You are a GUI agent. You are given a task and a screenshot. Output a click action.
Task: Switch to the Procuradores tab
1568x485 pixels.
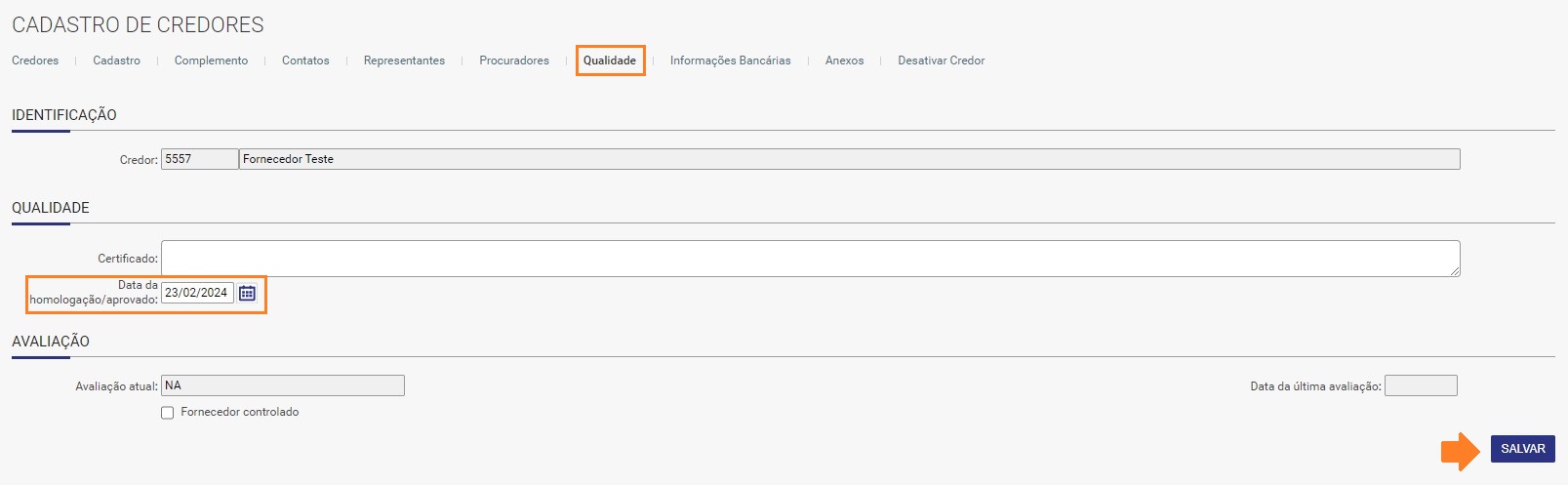[514, 61]
